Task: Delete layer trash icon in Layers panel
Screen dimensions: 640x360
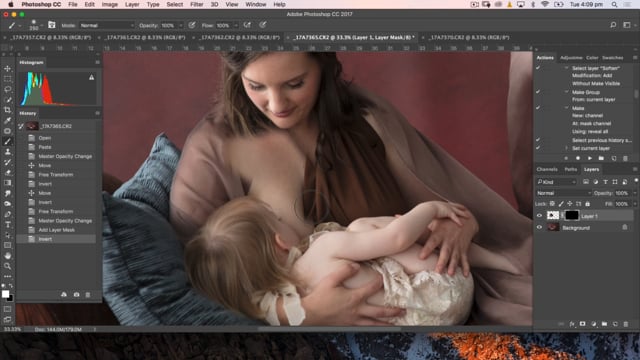Action: (626, 324)
